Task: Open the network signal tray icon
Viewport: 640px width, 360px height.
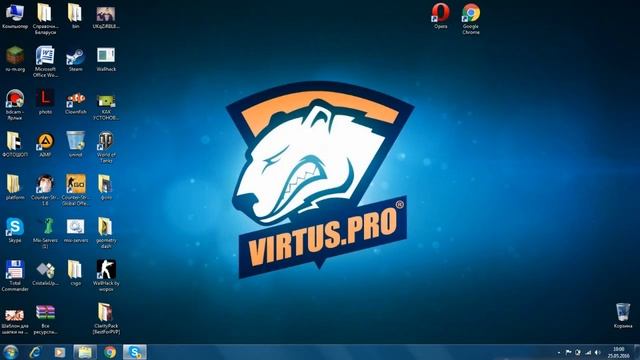Action: coord(588,352)
